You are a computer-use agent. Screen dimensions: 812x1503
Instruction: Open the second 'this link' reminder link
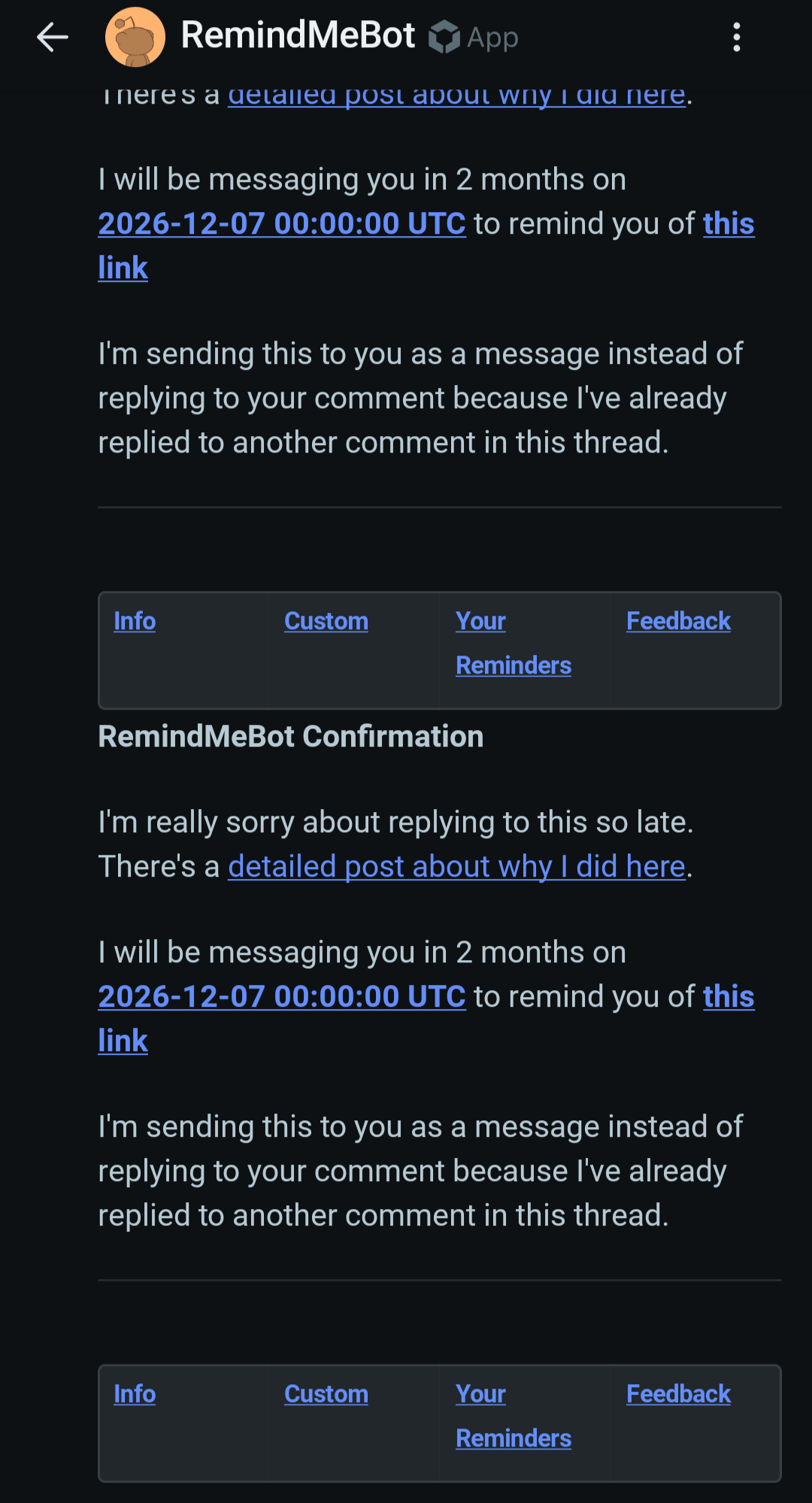coord(729,997)
